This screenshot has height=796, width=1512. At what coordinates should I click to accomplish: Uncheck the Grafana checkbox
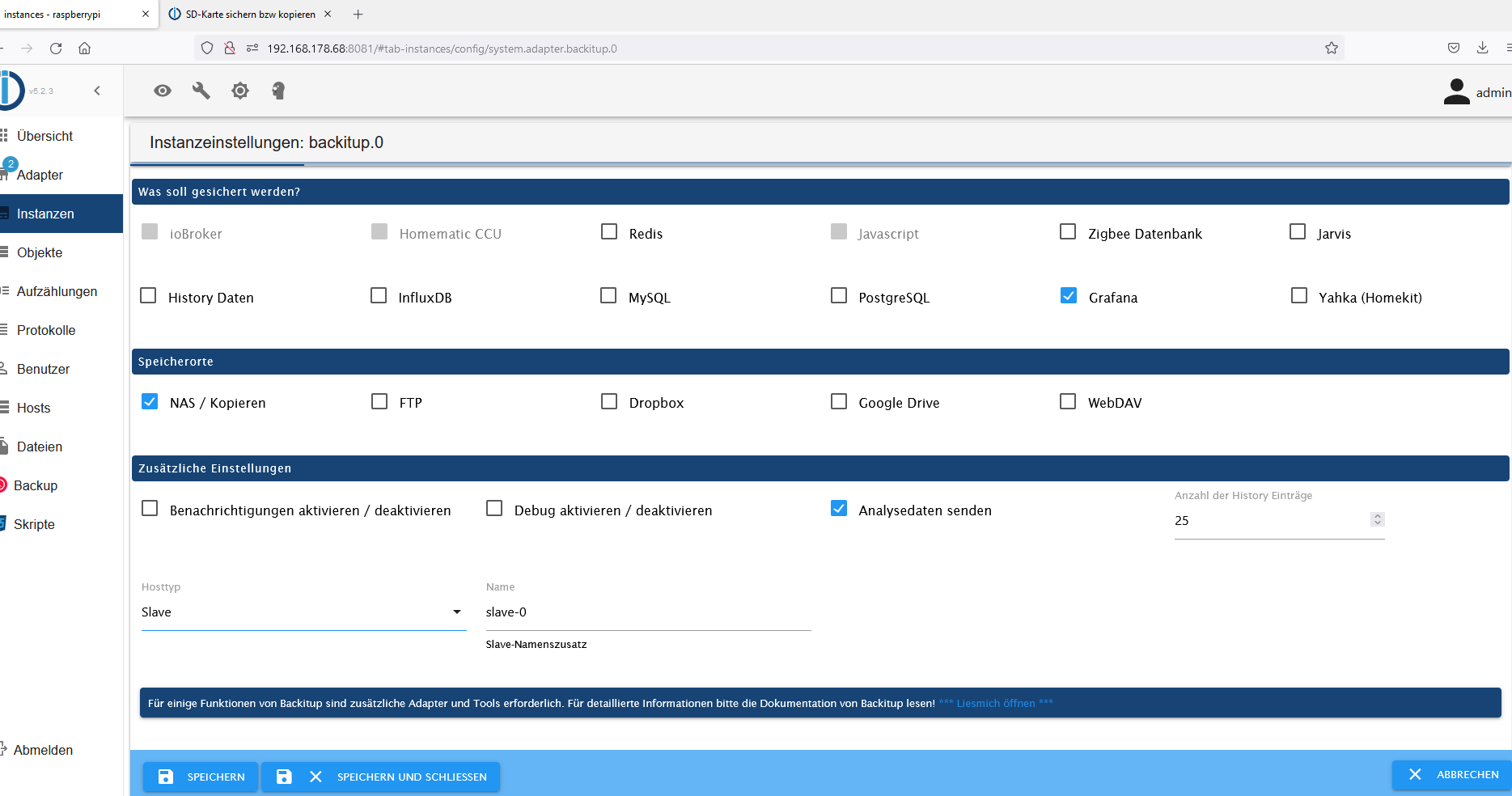(1069, 296)
